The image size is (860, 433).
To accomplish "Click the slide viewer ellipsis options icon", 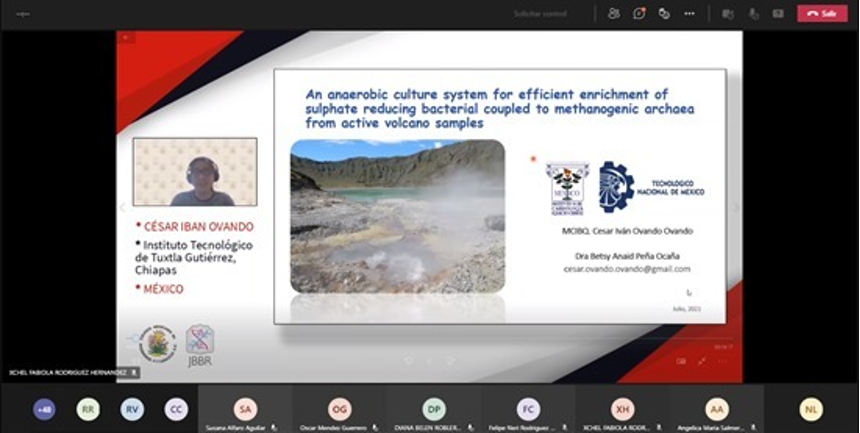I will [x=722, y=361].
